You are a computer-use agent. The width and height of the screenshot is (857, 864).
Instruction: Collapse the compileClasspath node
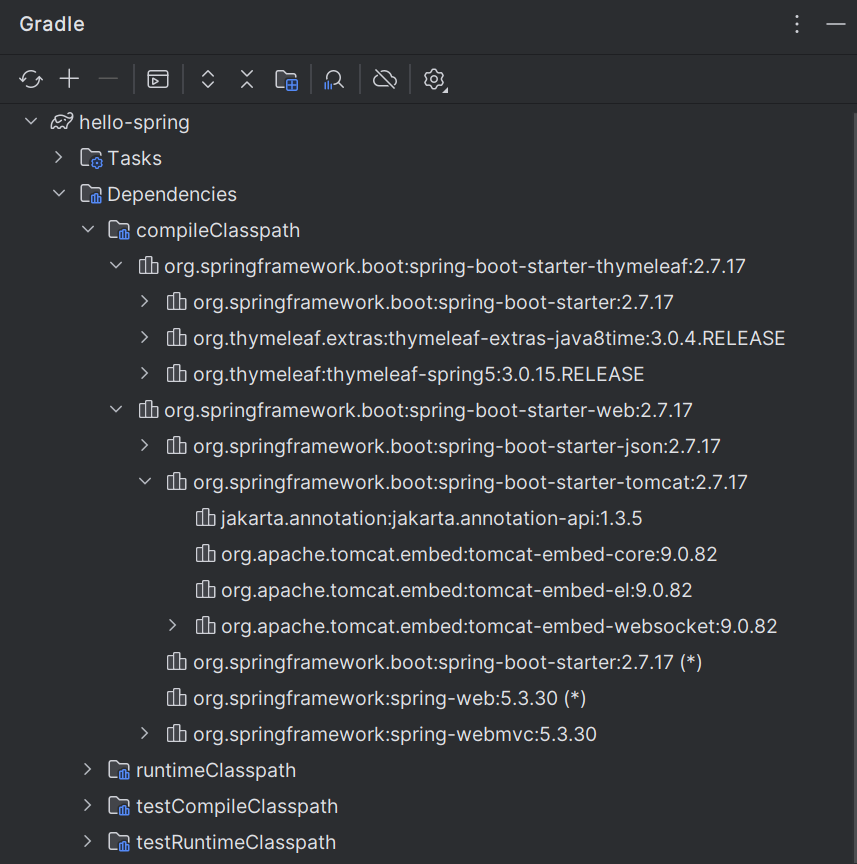click(x=88, y=229)
